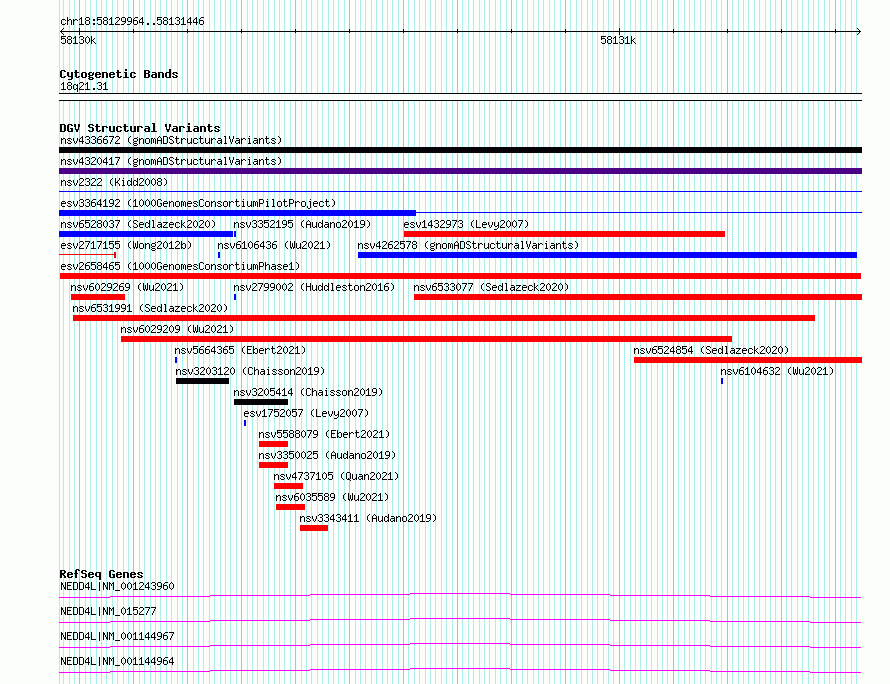Open the esv2717155 (Wong2012b) label
The width and height of the screenshot is (890, 684).
coord(126,245)
